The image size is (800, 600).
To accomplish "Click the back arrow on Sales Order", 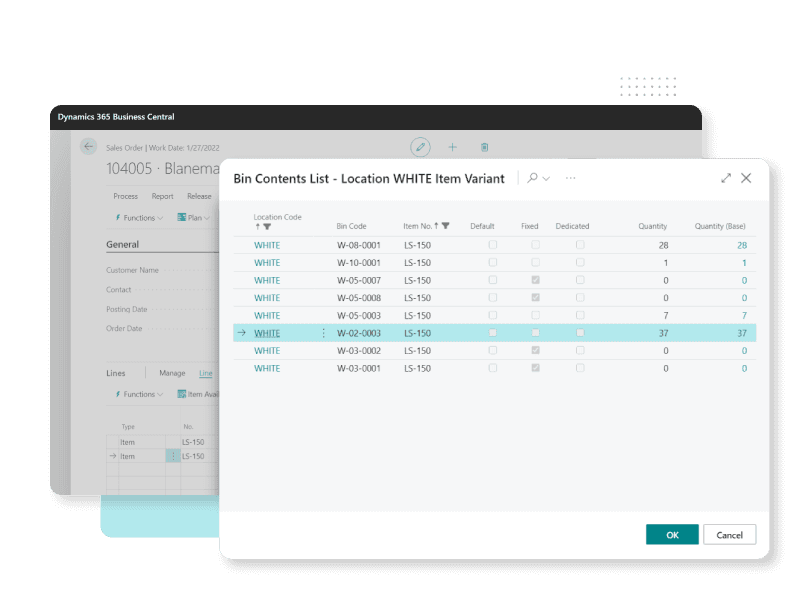I will pyautogui.click(x=89, y=146).
